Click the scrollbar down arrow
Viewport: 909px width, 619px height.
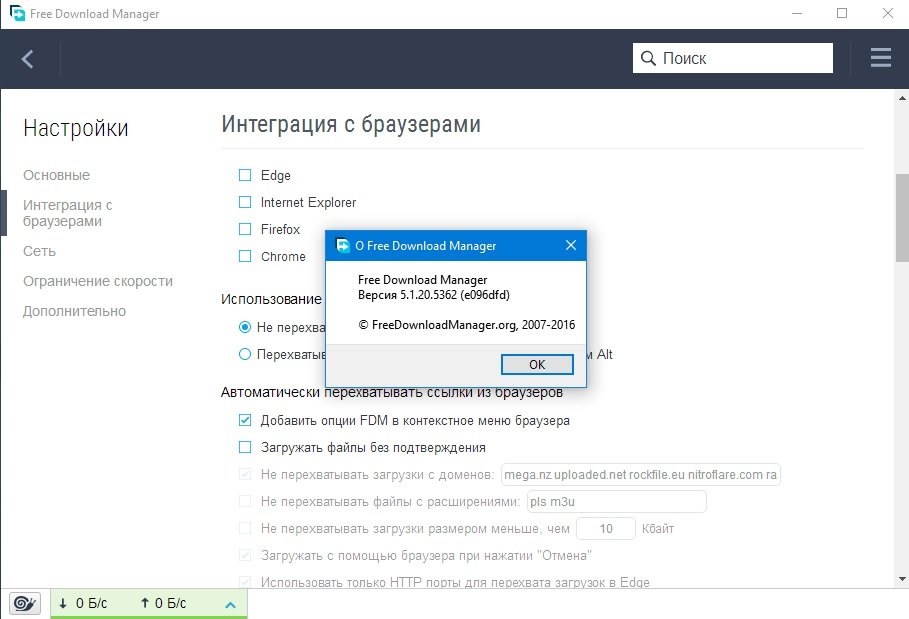pyautogui.click(x=902, y=579)
